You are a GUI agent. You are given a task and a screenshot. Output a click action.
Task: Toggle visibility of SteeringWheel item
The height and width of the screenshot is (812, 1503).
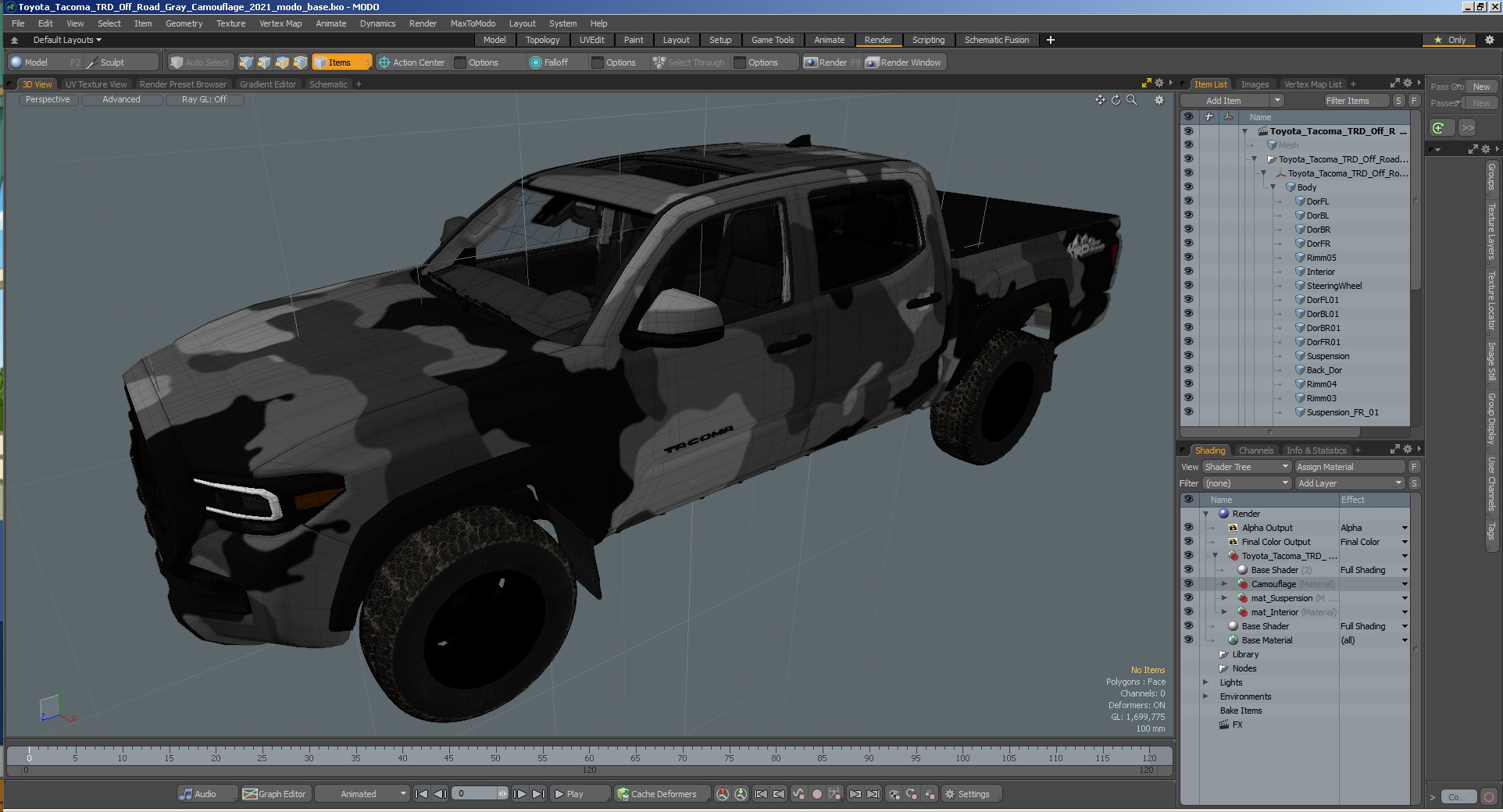tap(1188, 286)
